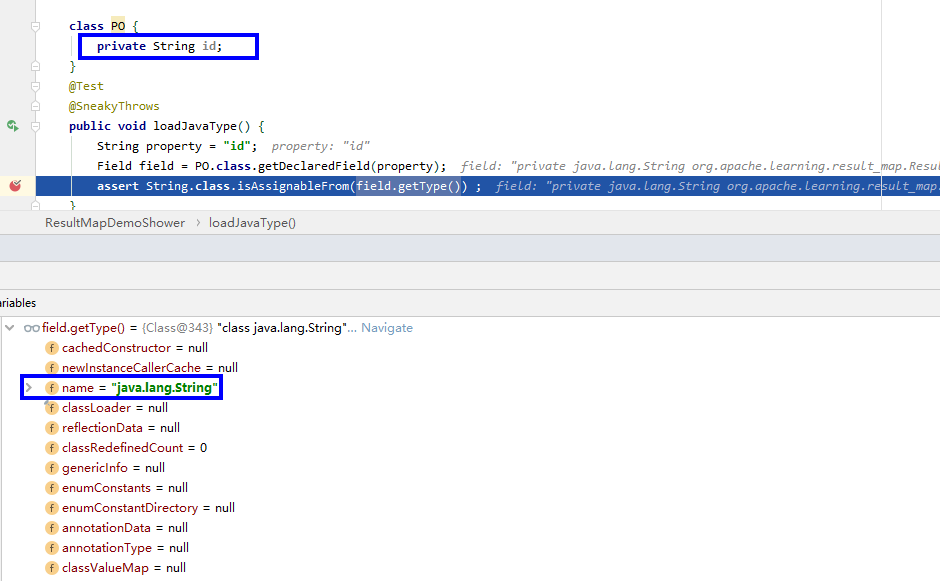Viewport: 940px width, 581px height.
Task: Click the field icon of enumConstantDirectory
Action: [x=52, y=508]
